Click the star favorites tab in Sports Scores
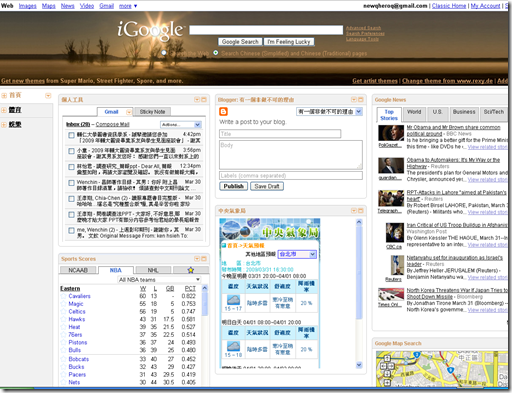512x393 pixels. click(191, 270)
